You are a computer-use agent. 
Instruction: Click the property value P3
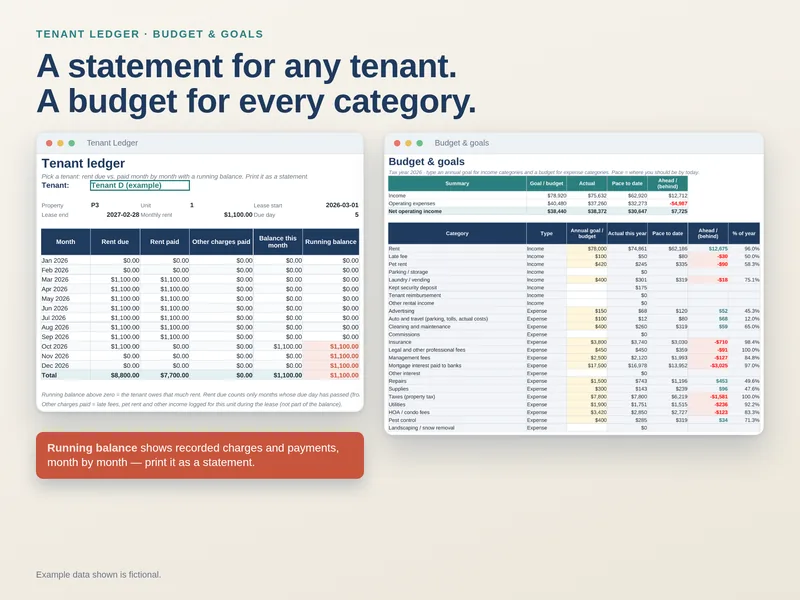coord(95,205)
